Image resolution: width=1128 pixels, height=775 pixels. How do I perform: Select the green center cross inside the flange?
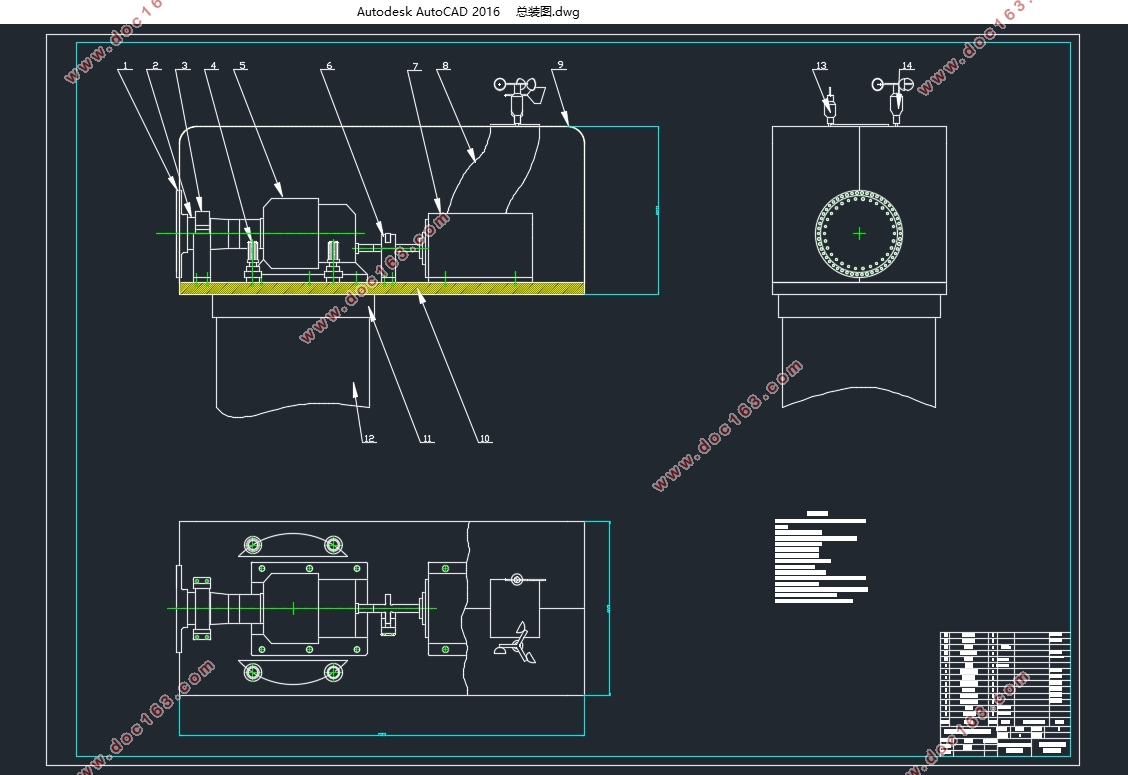tap(859, 233)
